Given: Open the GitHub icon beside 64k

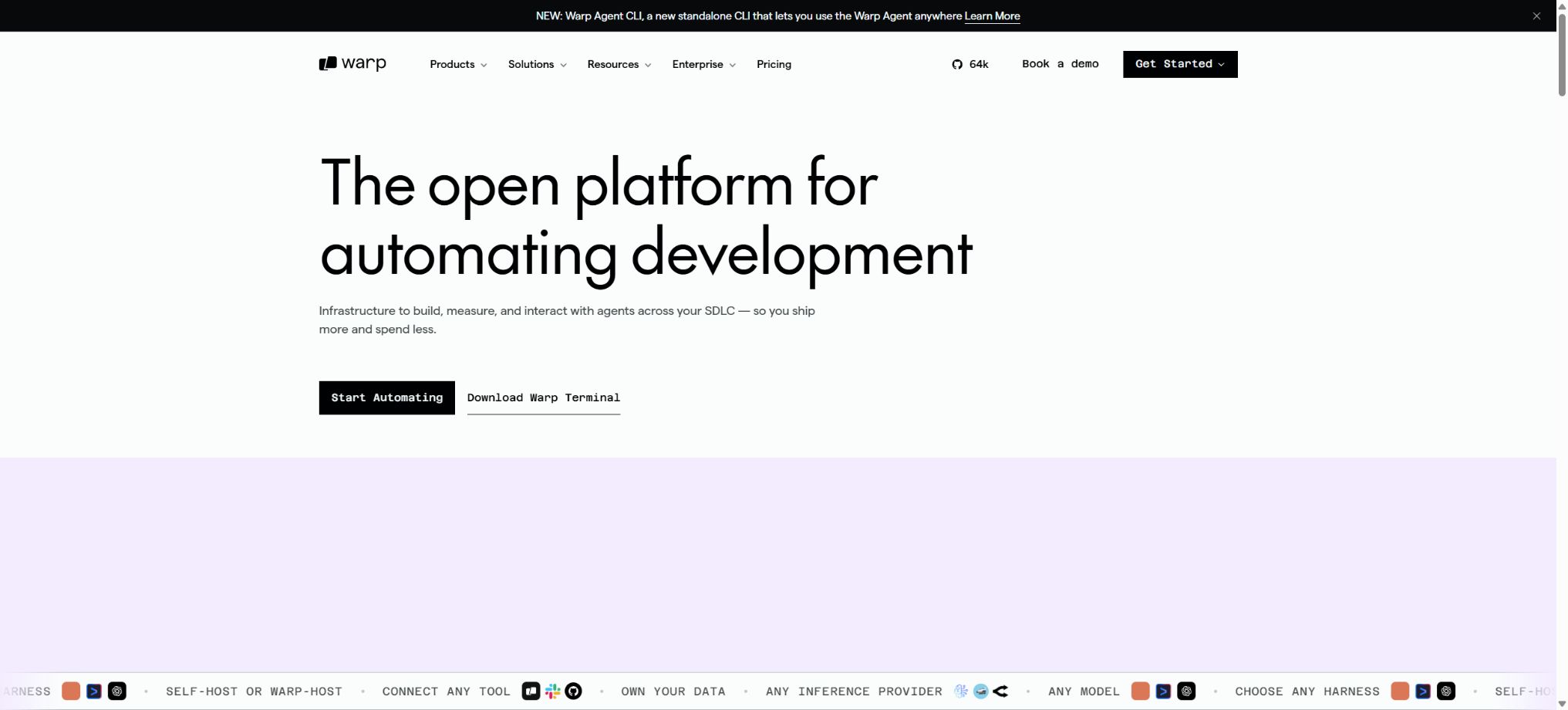Looking at the screenshot, I should (957, 65).
